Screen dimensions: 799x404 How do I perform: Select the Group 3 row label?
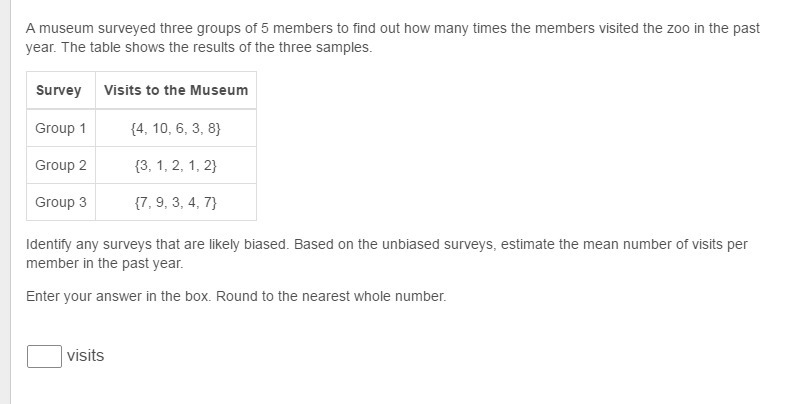click(61, 202)
